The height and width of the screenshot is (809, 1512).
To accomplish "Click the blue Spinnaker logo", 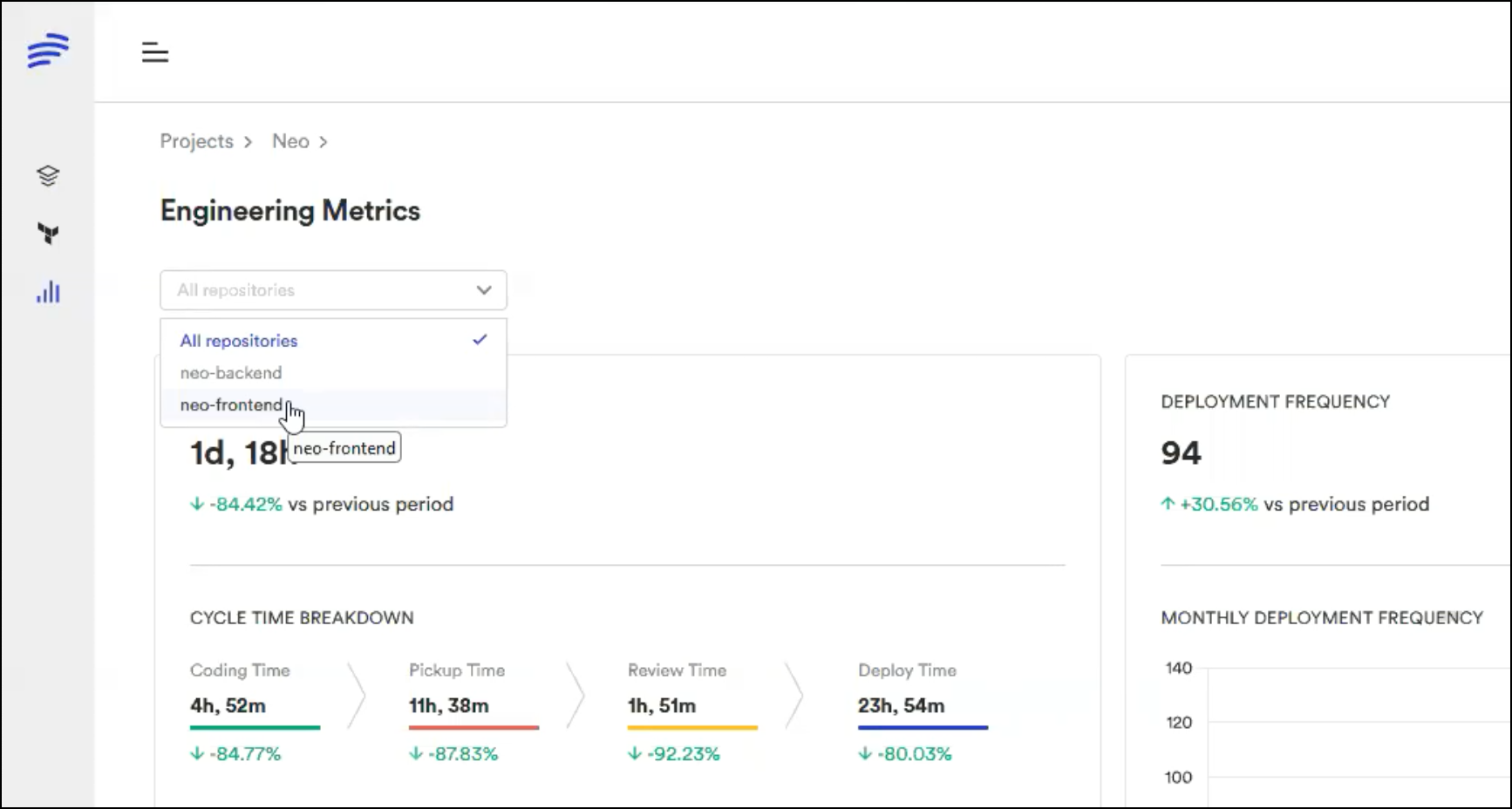I will [48, 51].
